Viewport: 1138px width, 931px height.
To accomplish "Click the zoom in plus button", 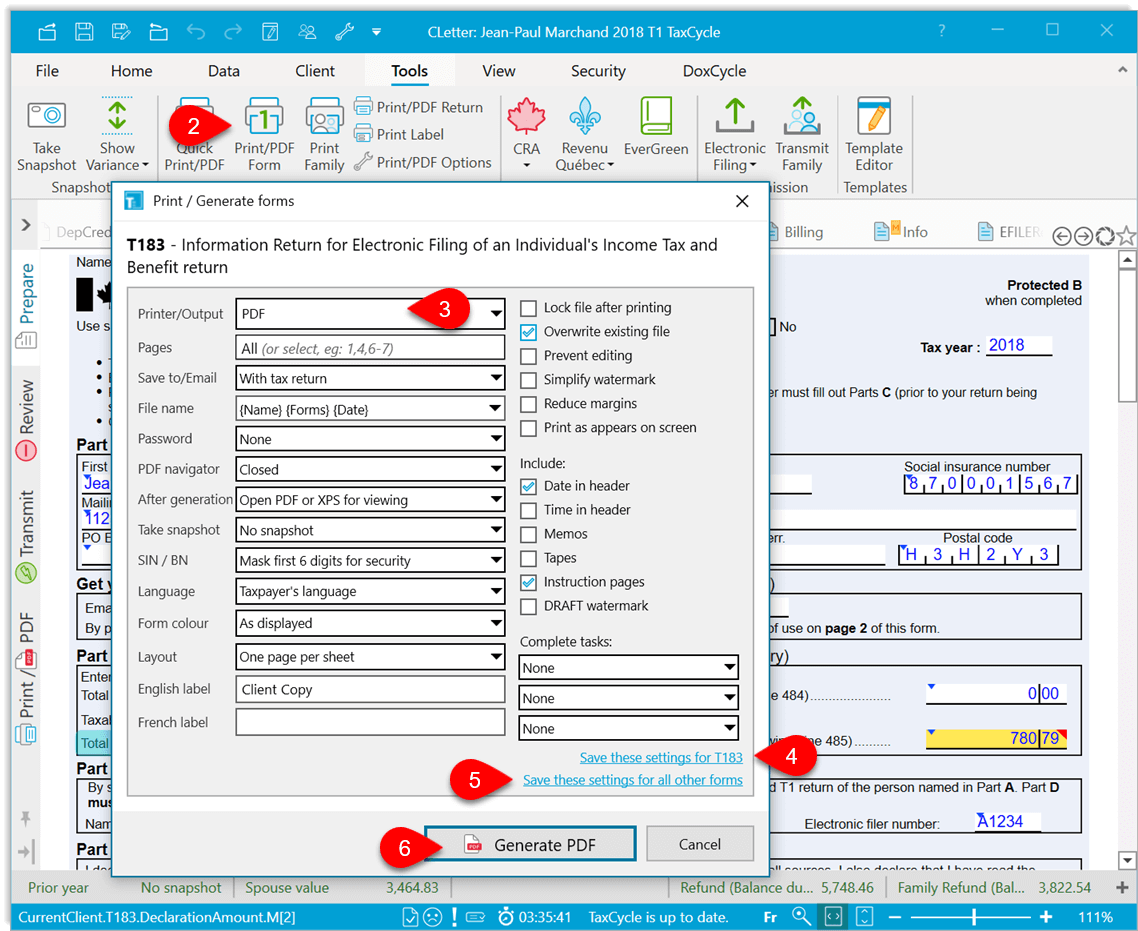I will pos(1046,916).
